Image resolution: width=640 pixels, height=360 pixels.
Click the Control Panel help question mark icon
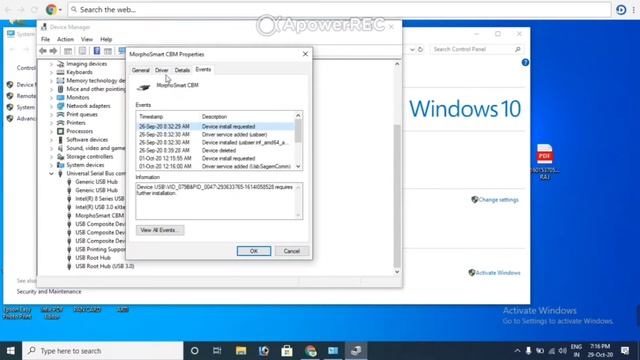(x=525, y=62)
